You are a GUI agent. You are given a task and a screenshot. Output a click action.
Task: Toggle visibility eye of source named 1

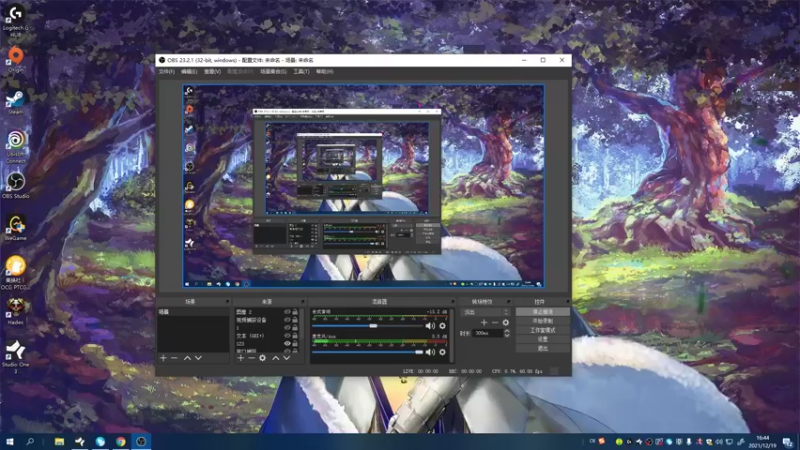(x=287, y=328)
